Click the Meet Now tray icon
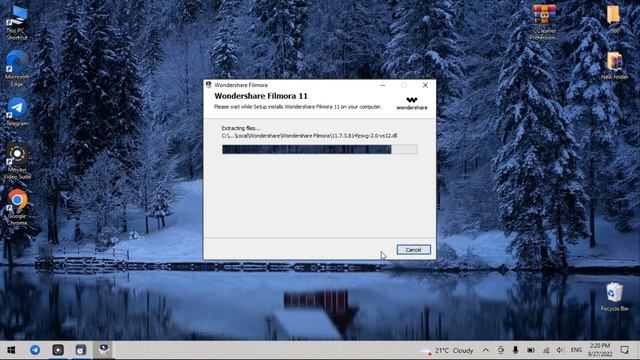The width and height of the screenshot is (640, 360). coord(500,350)
